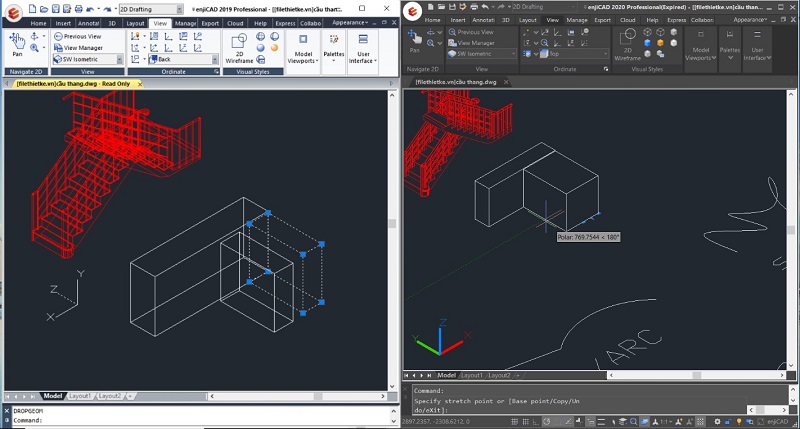
Task: Click the enjiCAD 2019 application logo button
Action: click(13, 13)
